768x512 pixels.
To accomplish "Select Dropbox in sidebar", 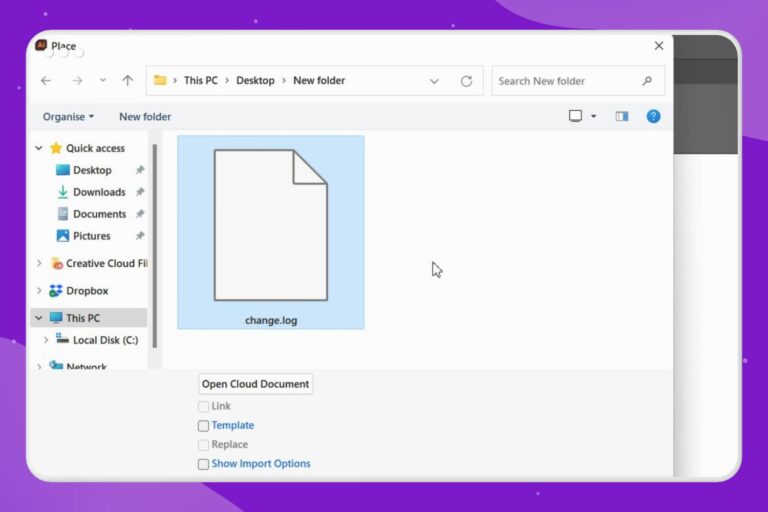I will 87,291.
